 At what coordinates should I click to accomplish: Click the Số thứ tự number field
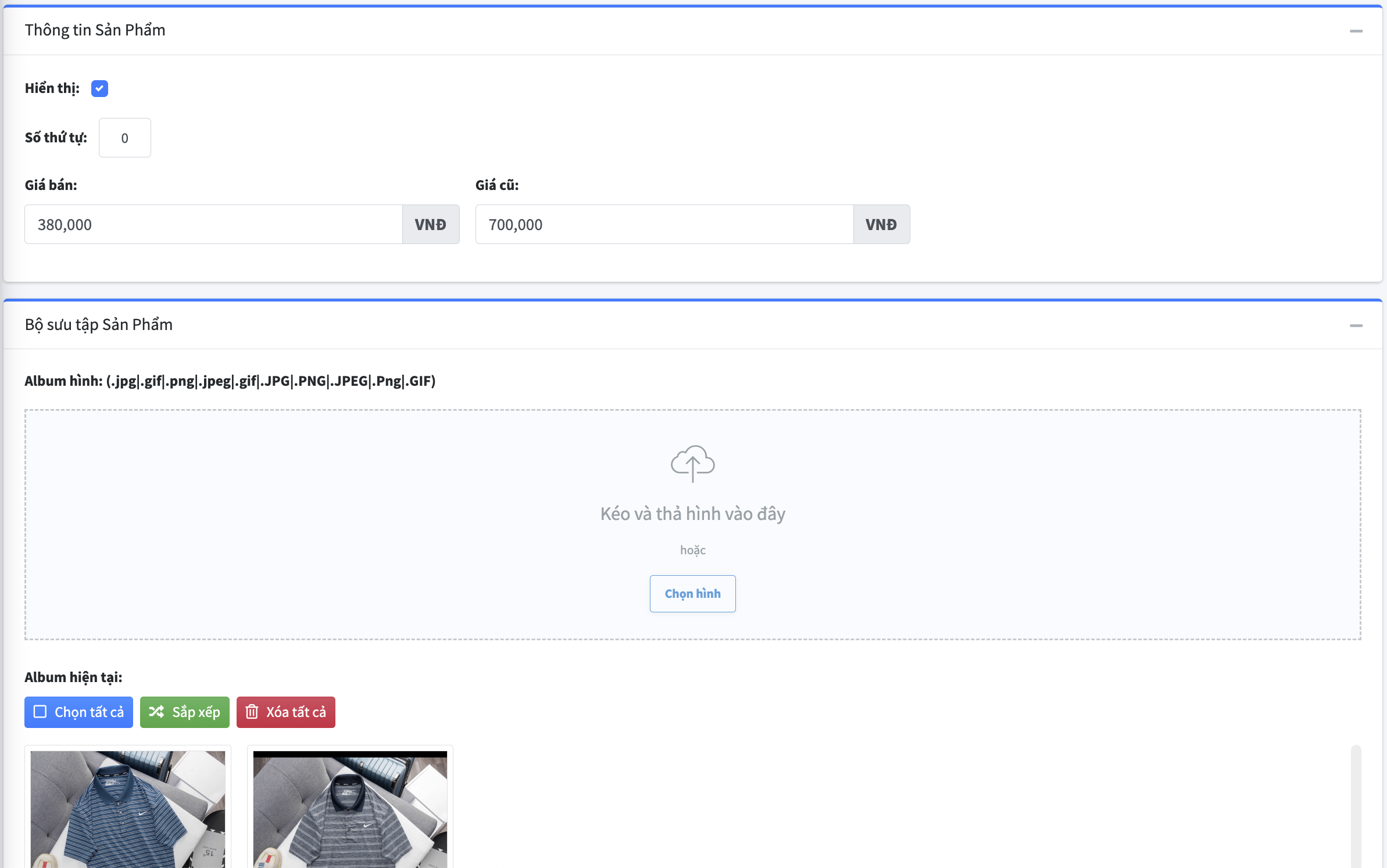124,138
